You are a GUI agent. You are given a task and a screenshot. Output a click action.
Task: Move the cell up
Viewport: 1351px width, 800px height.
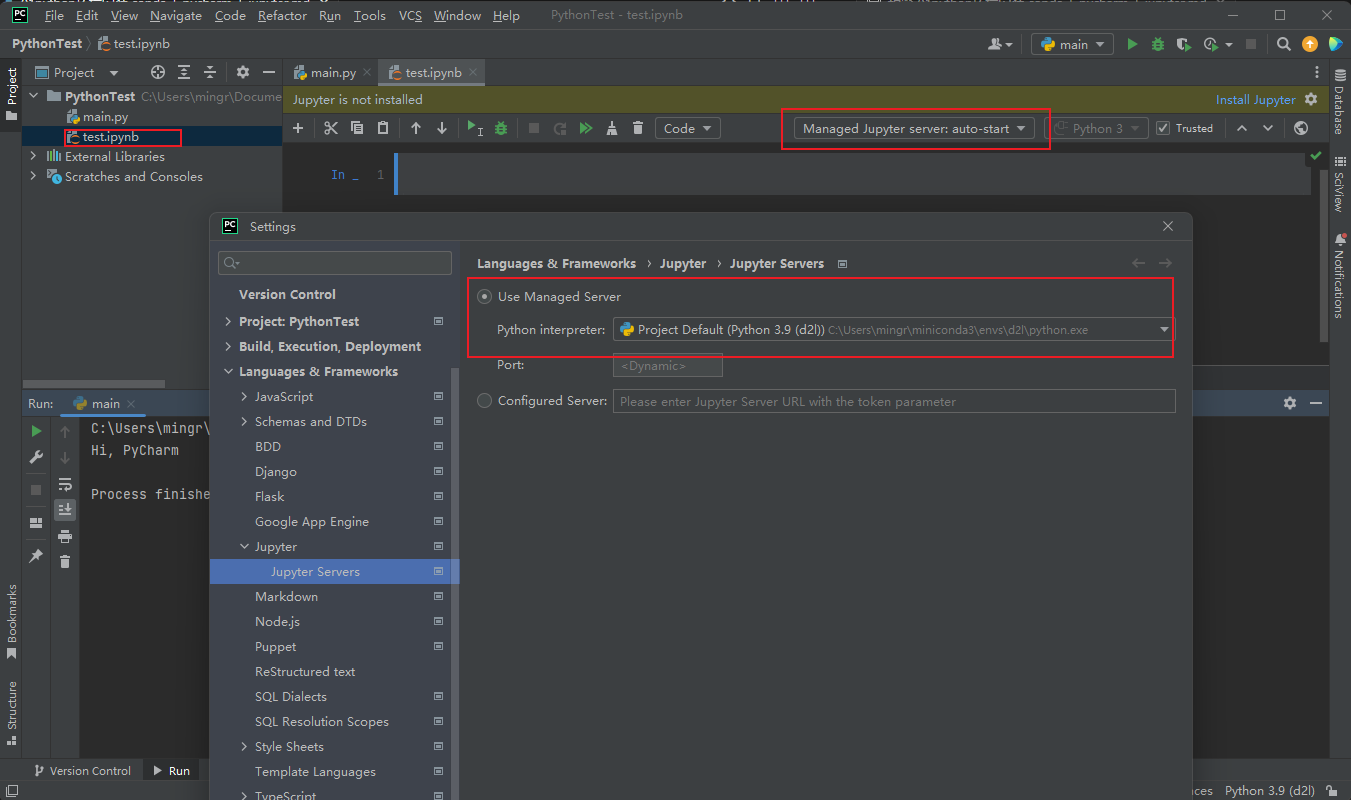(416, 128)
